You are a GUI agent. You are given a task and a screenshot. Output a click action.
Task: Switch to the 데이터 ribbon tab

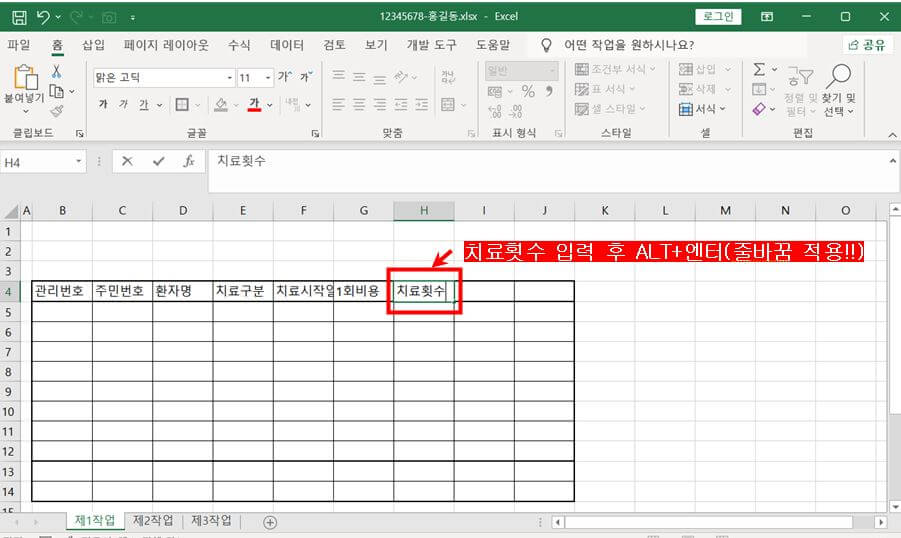pos(287,45)
